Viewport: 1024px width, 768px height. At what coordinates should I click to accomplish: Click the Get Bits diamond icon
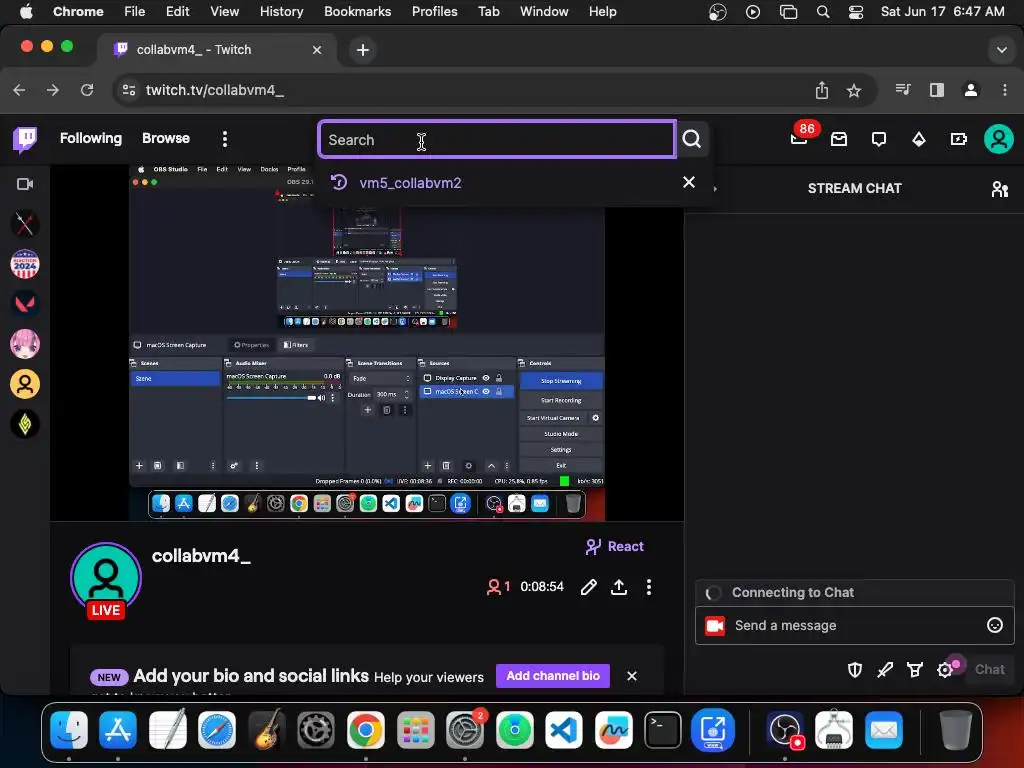(x=919, y=139)
